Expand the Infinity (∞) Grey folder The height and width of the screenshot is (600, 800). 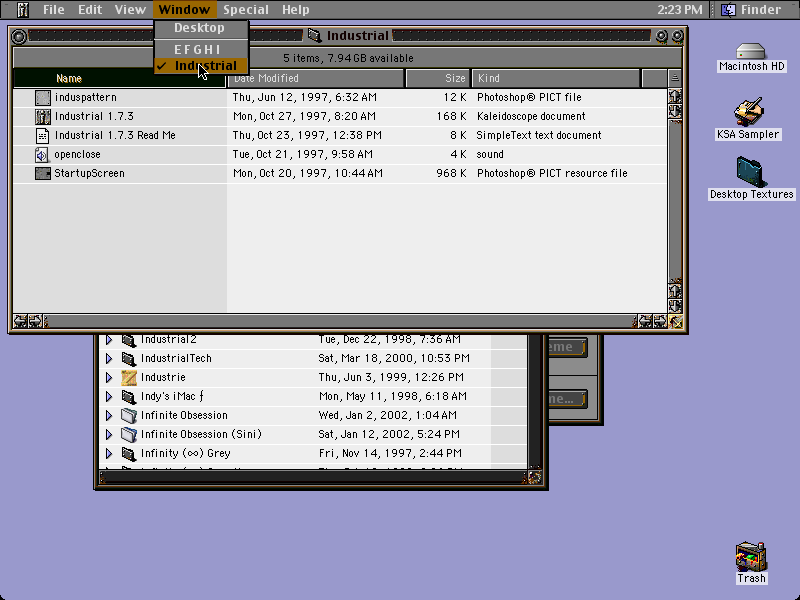(x=109, y=453)
